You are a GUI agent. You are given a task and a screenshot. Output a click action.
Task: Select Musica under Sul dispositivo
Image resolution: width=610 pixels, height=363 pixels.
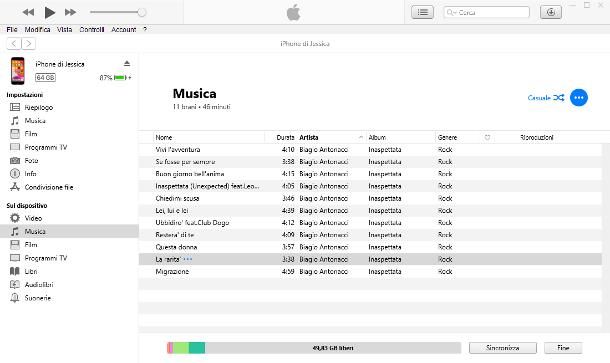(x=69, y=231)
